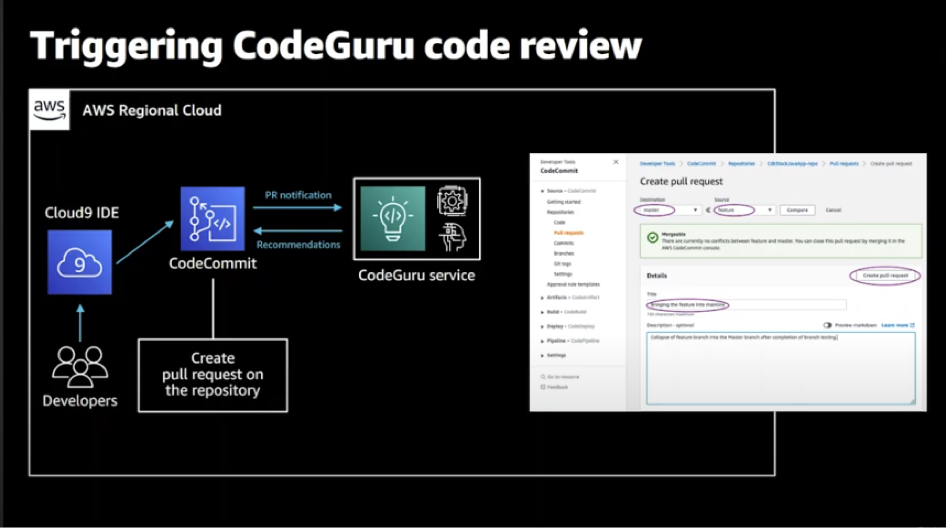Expand the Deploy CodeDeploy section
This screenshot has height=528, width=946.
pos(542,326)
